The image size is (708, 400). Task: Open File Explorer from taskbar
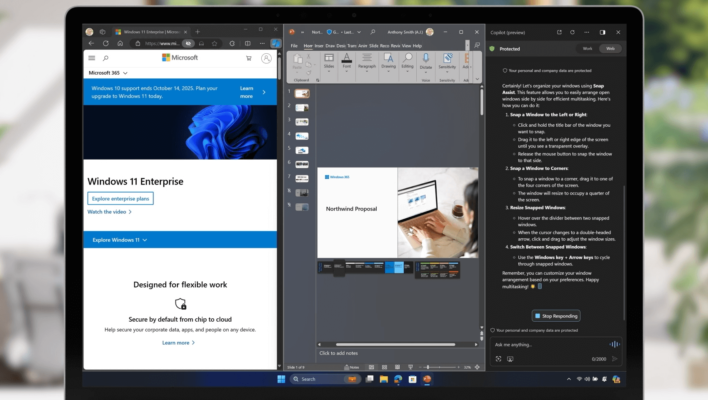[x=384, y=379]
